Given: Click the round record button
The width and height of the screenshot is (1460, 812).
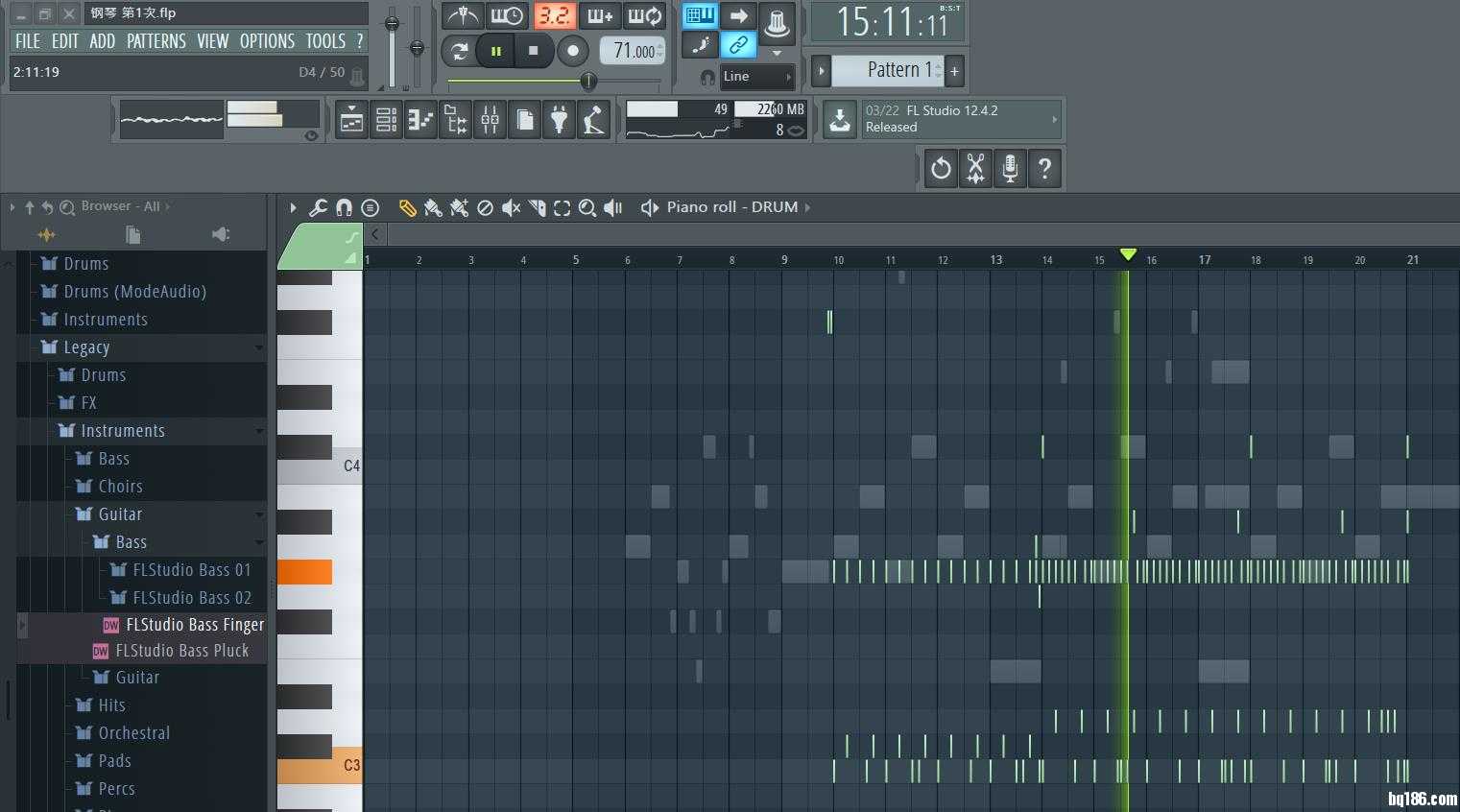Looking at the screenshot, I should coord(573,51).
